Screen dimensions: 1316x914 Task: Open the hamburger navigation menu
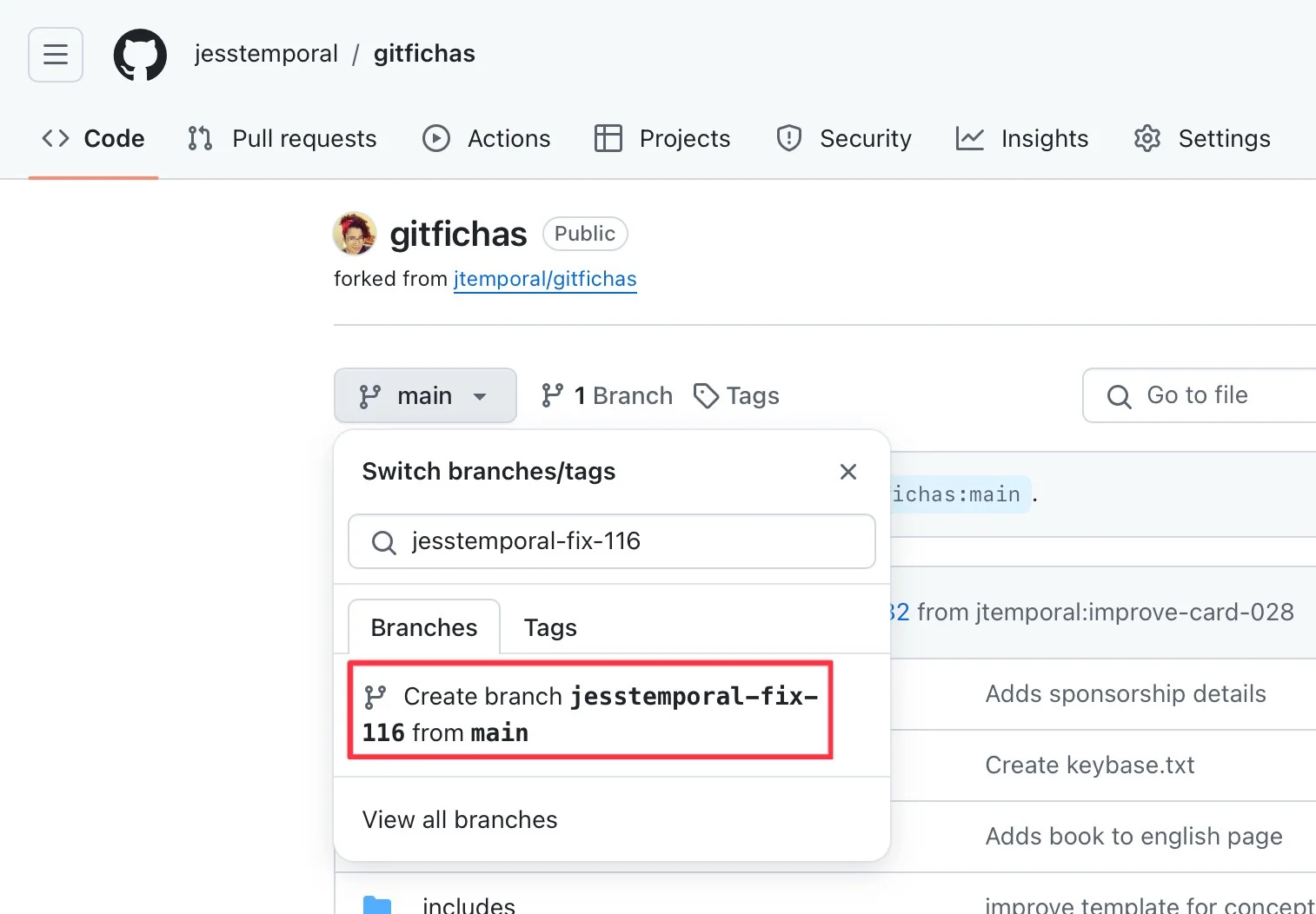click(56, 55)
